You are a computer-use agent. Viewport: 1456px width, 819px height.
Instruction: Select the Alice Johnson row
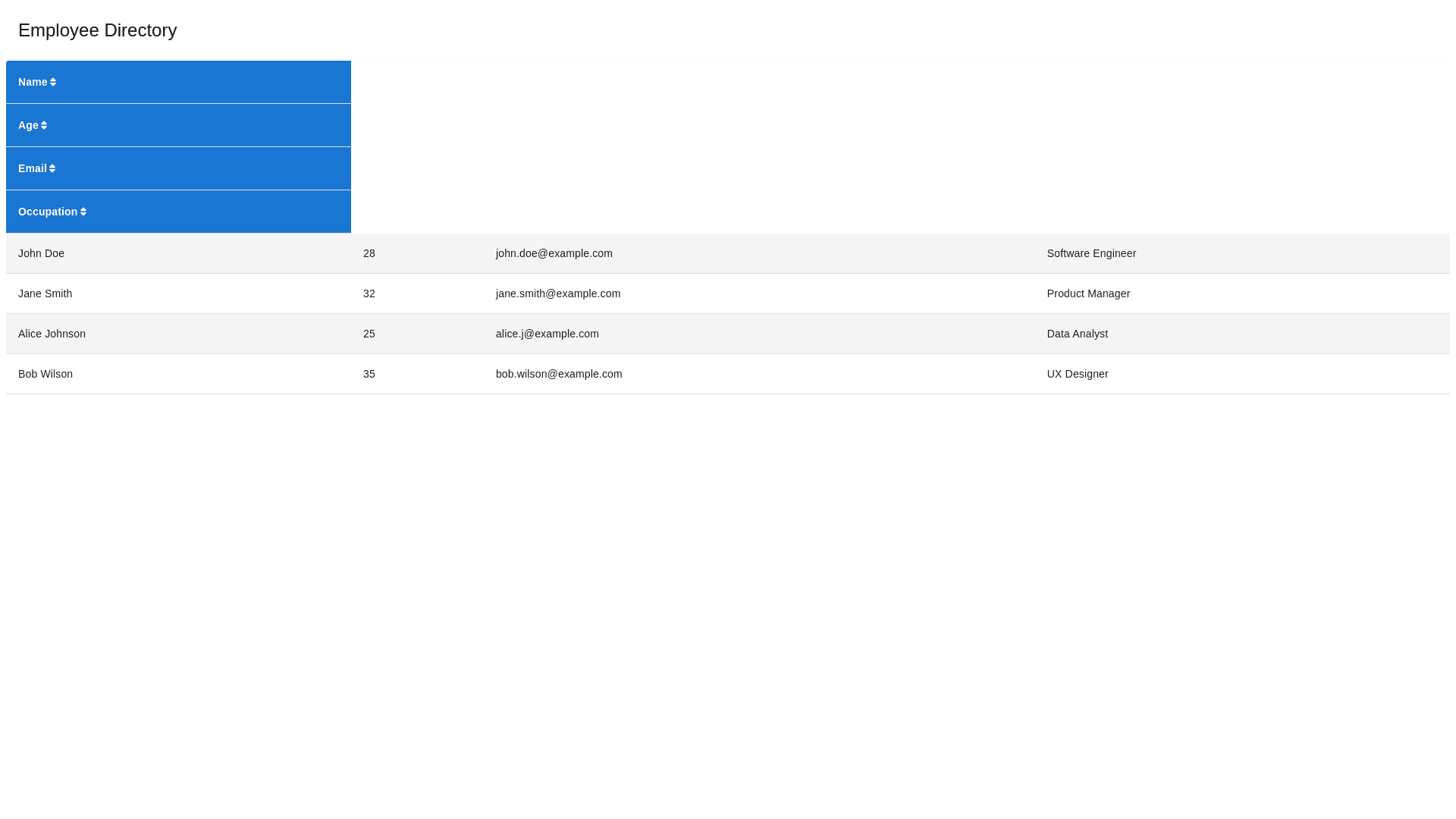tap(52, 334)
